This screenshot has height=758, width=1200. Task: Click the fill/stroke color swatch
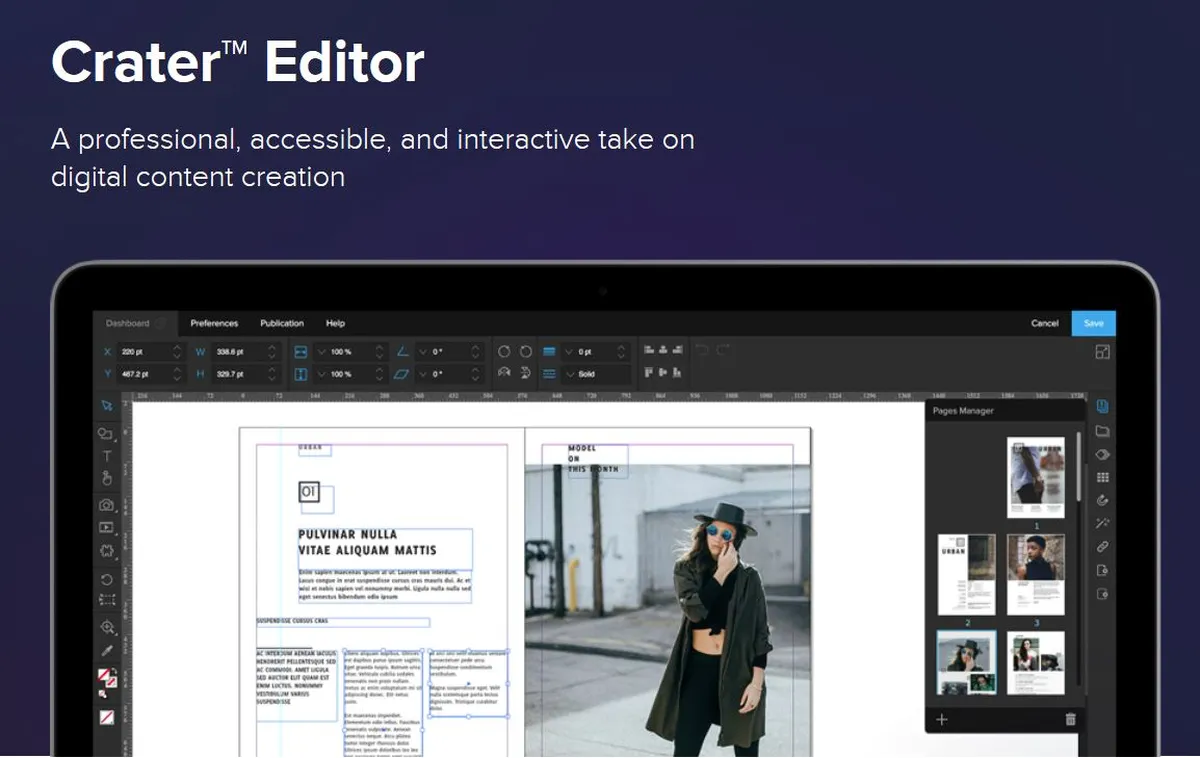[x=107, y=682]
